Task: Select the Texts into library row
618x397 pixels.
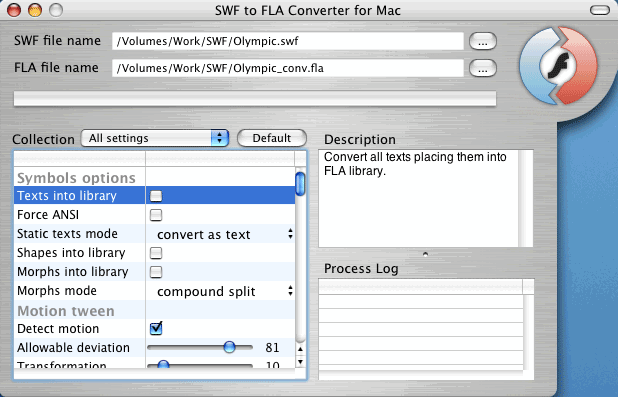Action: coord(154,196)
